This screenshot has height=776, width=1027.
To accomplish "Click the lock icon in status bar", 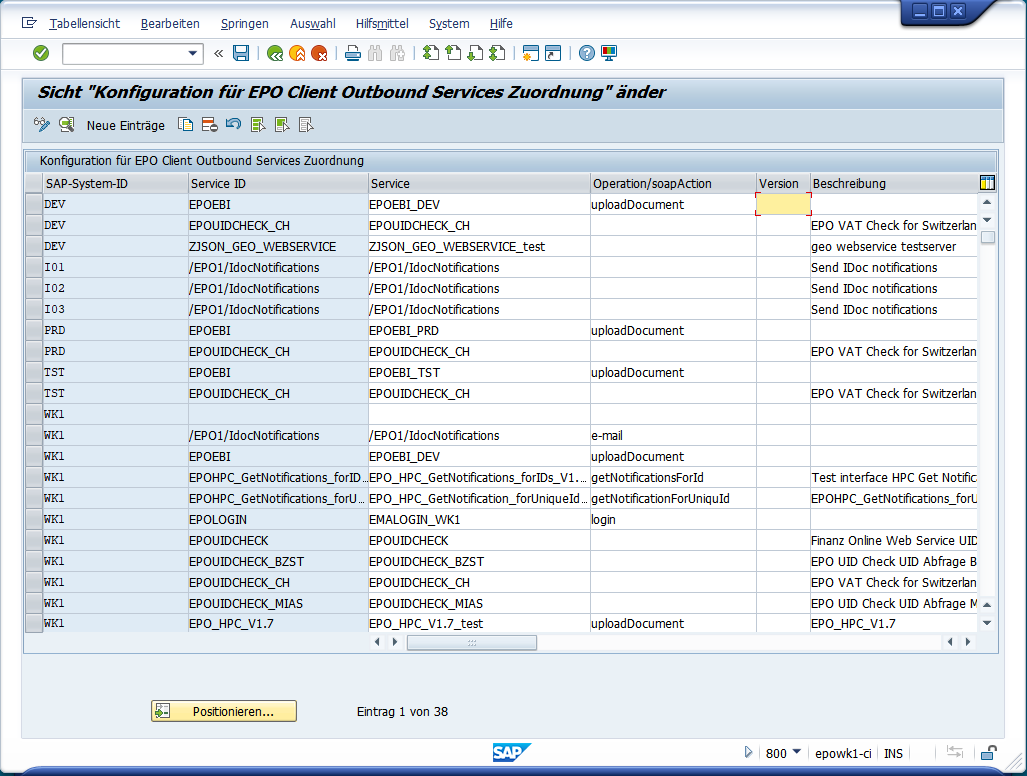I will click(x=988, y=753).
